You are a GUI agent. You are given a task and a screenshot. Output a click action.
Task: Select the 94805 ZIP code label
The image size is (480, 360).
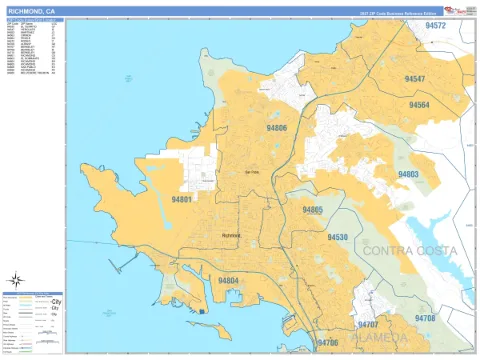(312, 210)
